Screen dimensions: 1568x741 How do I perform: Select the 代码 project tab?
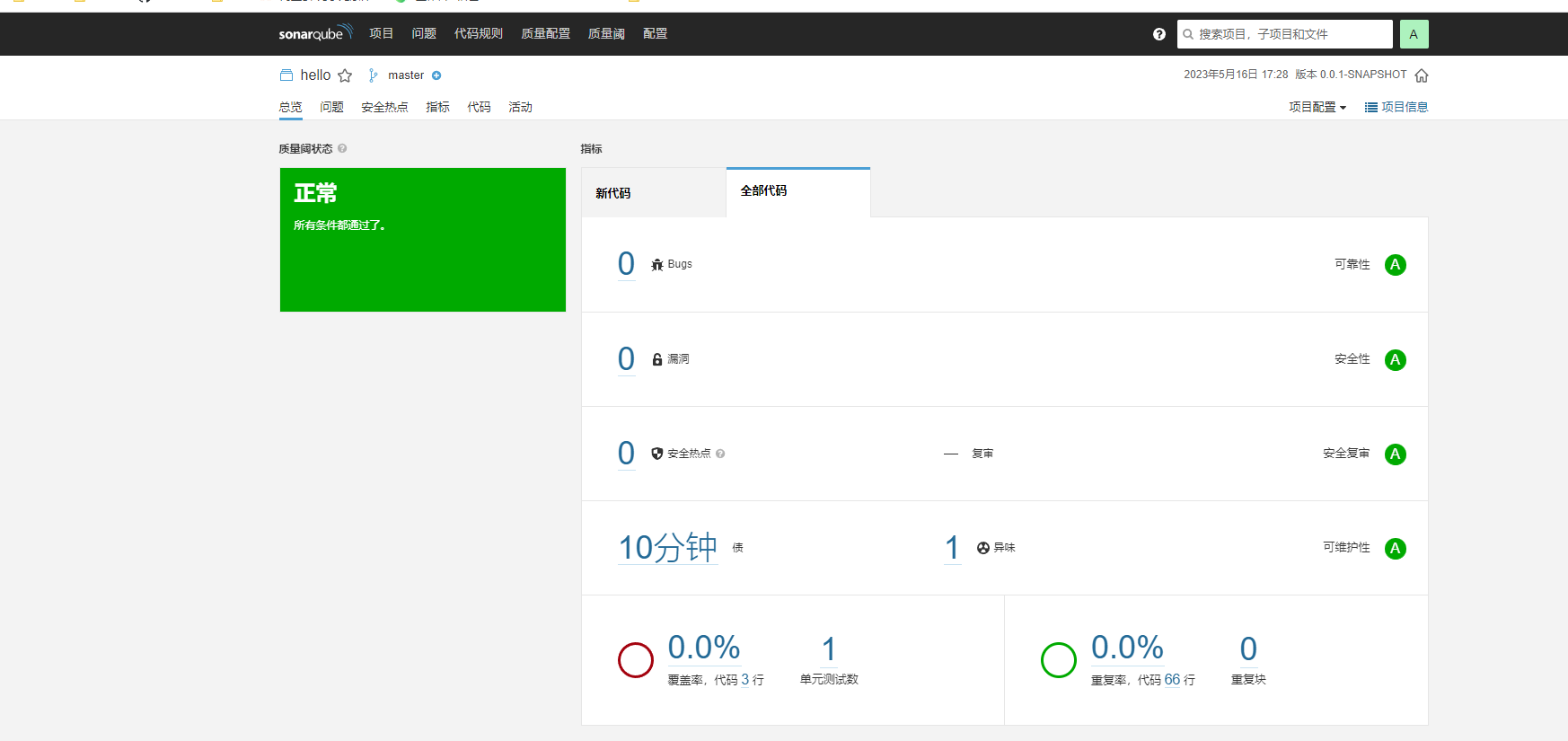pos(480,107)
